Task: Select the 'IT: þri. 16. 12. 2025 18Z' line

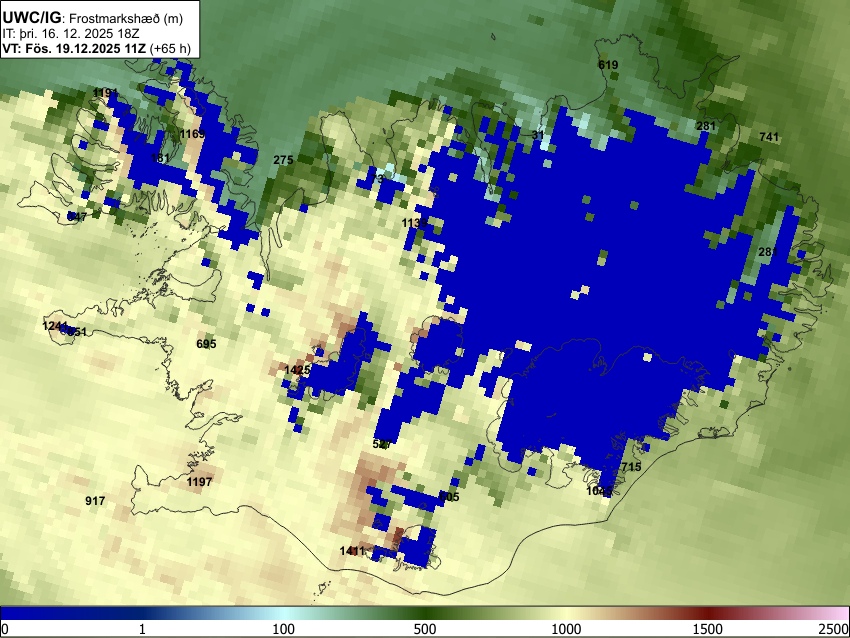Action: [70, 34]
